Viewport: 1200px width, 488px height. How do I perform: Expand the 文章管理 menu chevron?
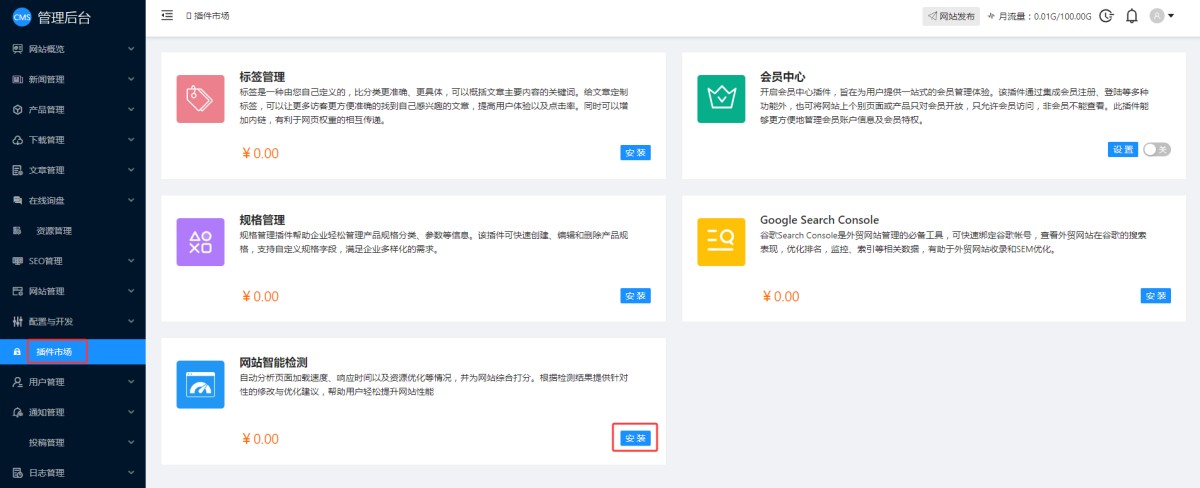[131, 170]
